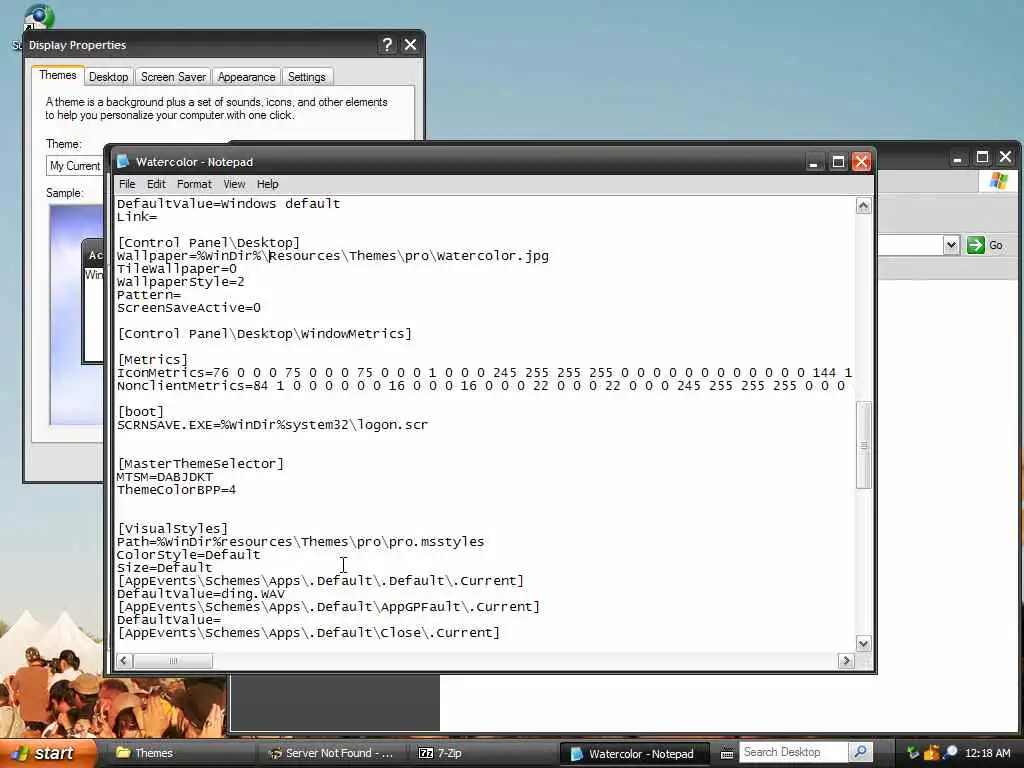Maximize the dark background browser window
Screen dimensions: 1024x768
982,157
